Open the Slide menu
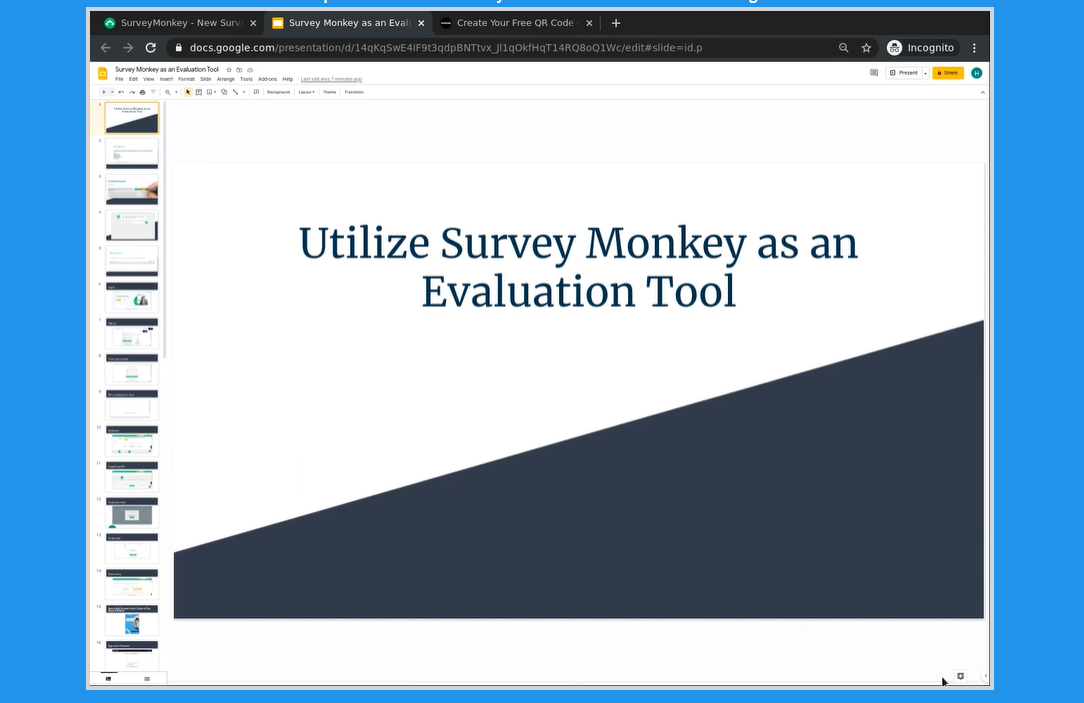The image size is (1084, 703). 206,79
